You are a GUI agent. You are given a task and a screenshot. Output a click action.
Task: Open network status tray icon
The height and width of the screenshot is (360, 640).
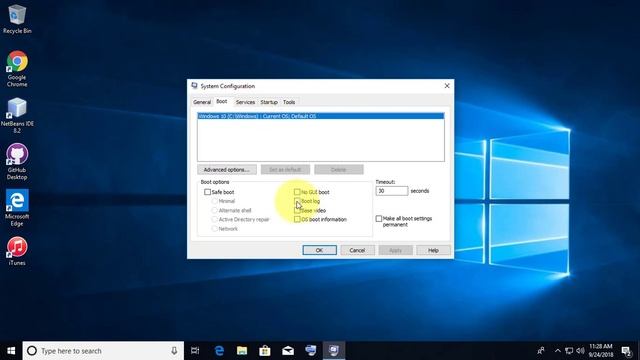tap(569, 351)
